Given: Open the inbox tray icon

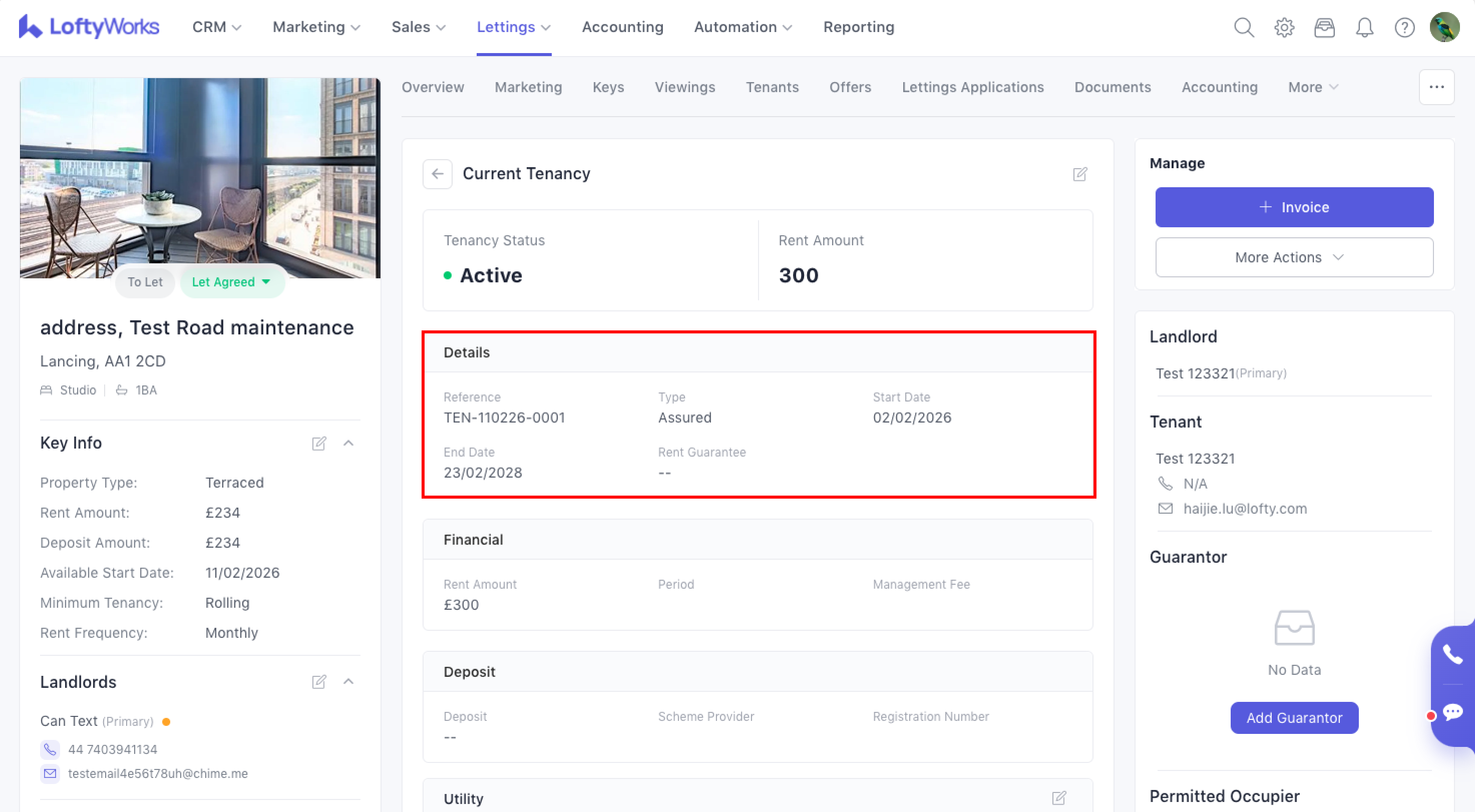Looking at the screenshot, I should [1324, 27].
